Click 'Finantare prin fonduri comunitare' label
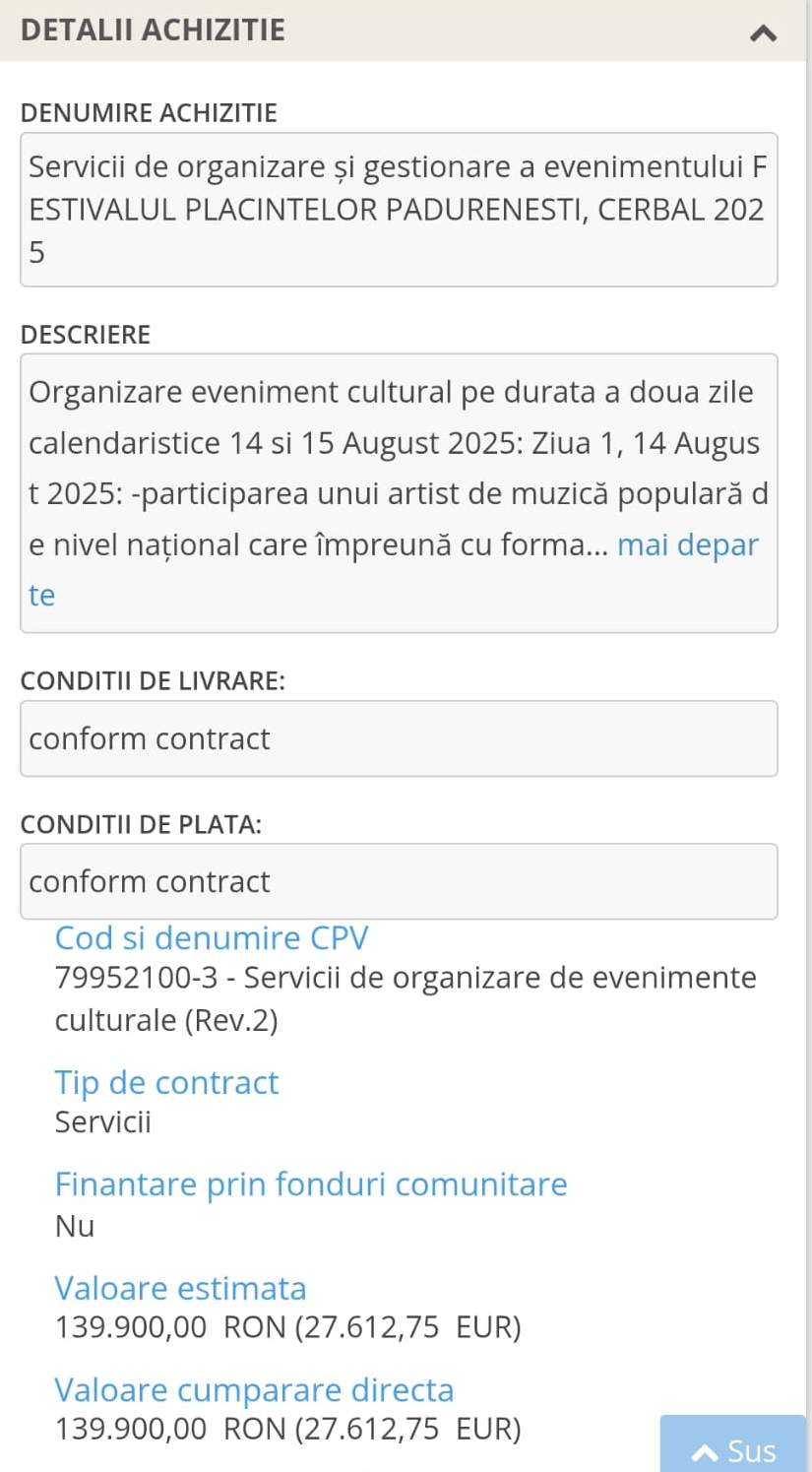This screenshot has height=1472, width=812. 311,1184
